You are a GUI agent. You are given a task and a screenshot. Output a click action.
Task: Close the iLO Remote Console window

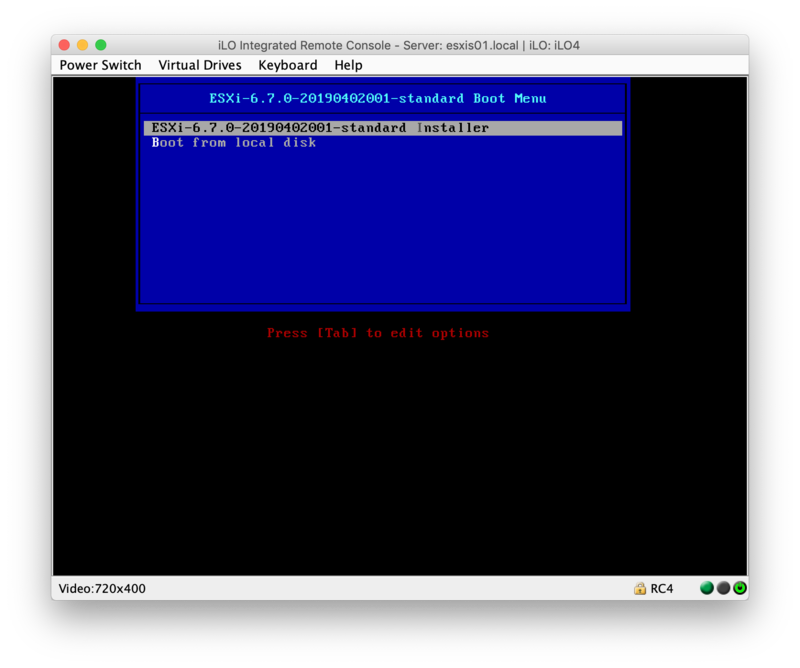[x=64, y=45]
